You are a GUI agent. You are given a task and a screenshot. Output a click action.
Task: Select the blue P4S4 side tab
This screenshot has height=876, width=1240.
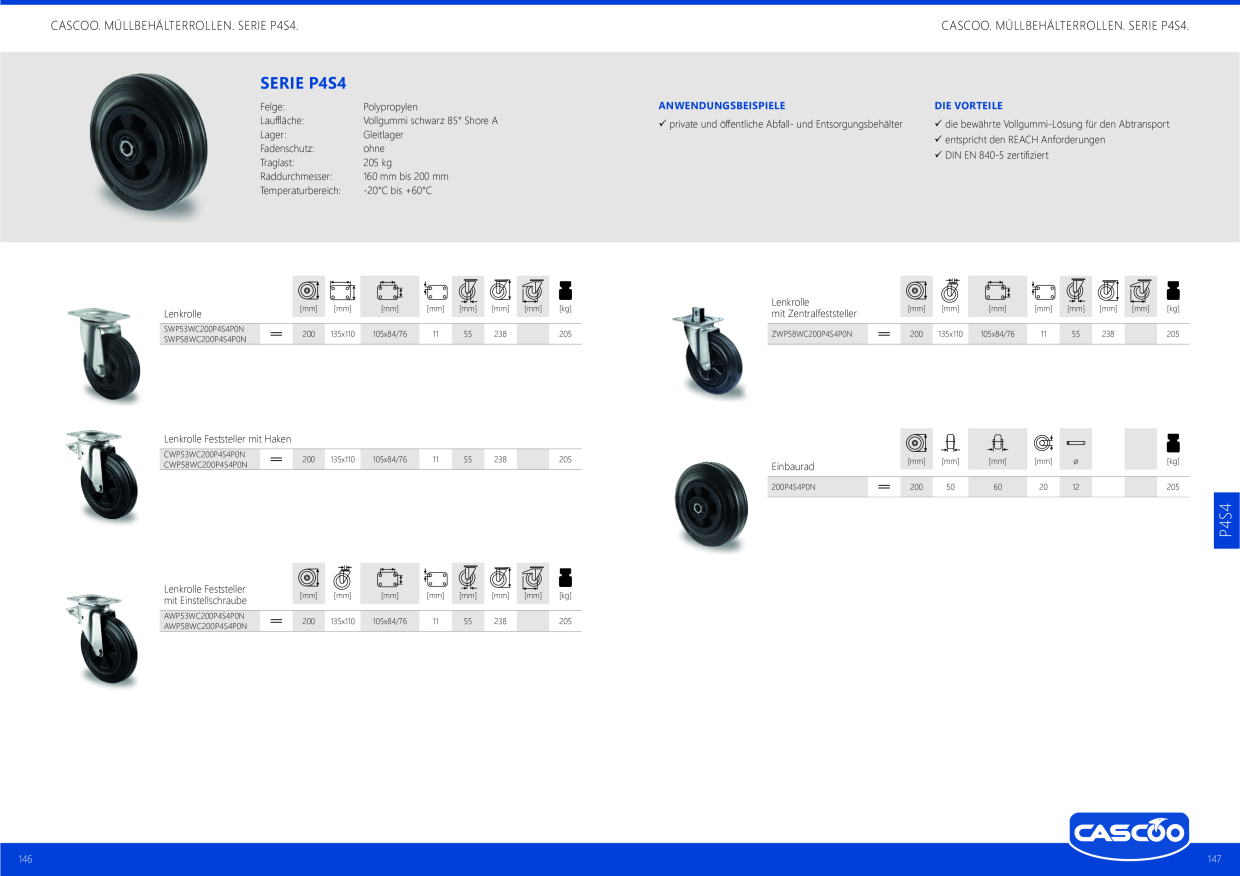click(x=1227, y=520)
